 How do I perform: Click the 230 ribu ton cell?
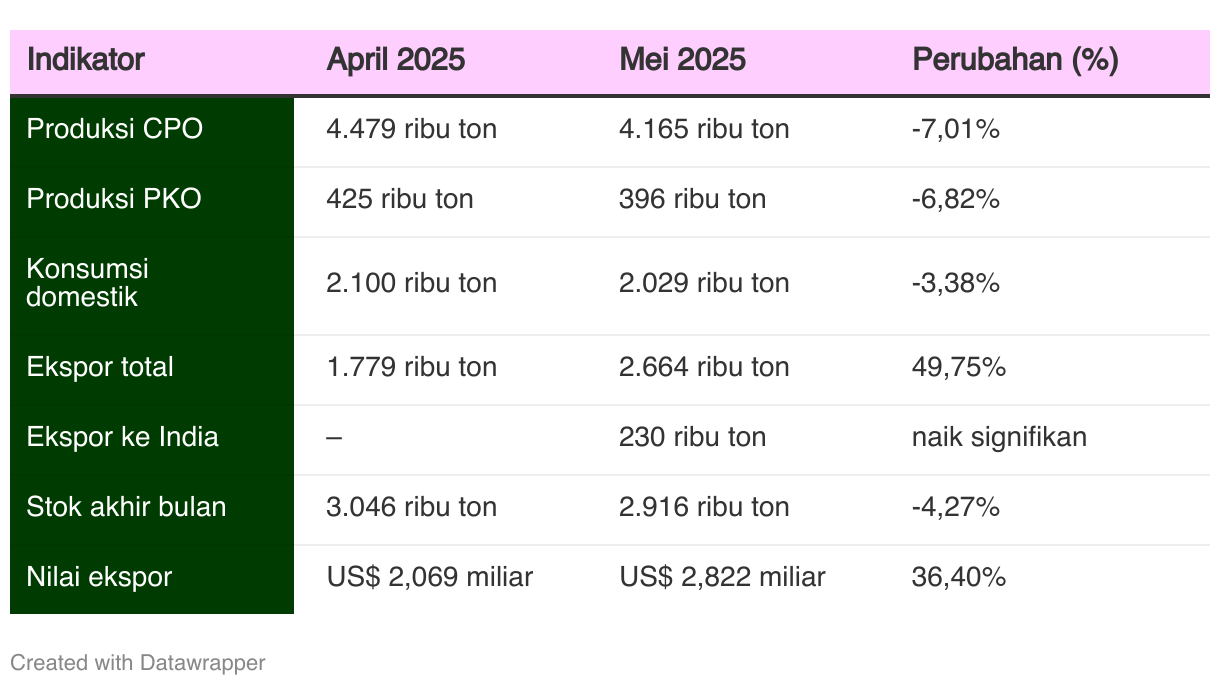click(693, 437)
